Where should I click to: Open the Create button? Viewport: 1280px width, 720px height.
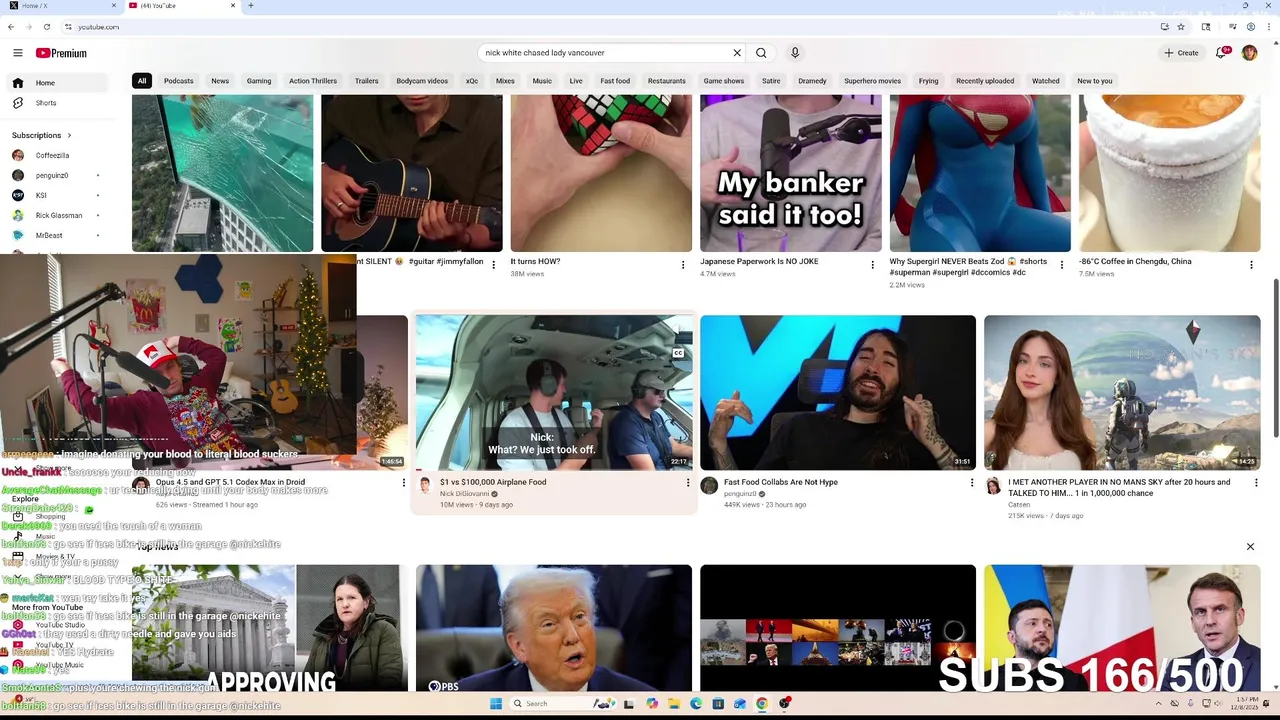[1181, 53]
